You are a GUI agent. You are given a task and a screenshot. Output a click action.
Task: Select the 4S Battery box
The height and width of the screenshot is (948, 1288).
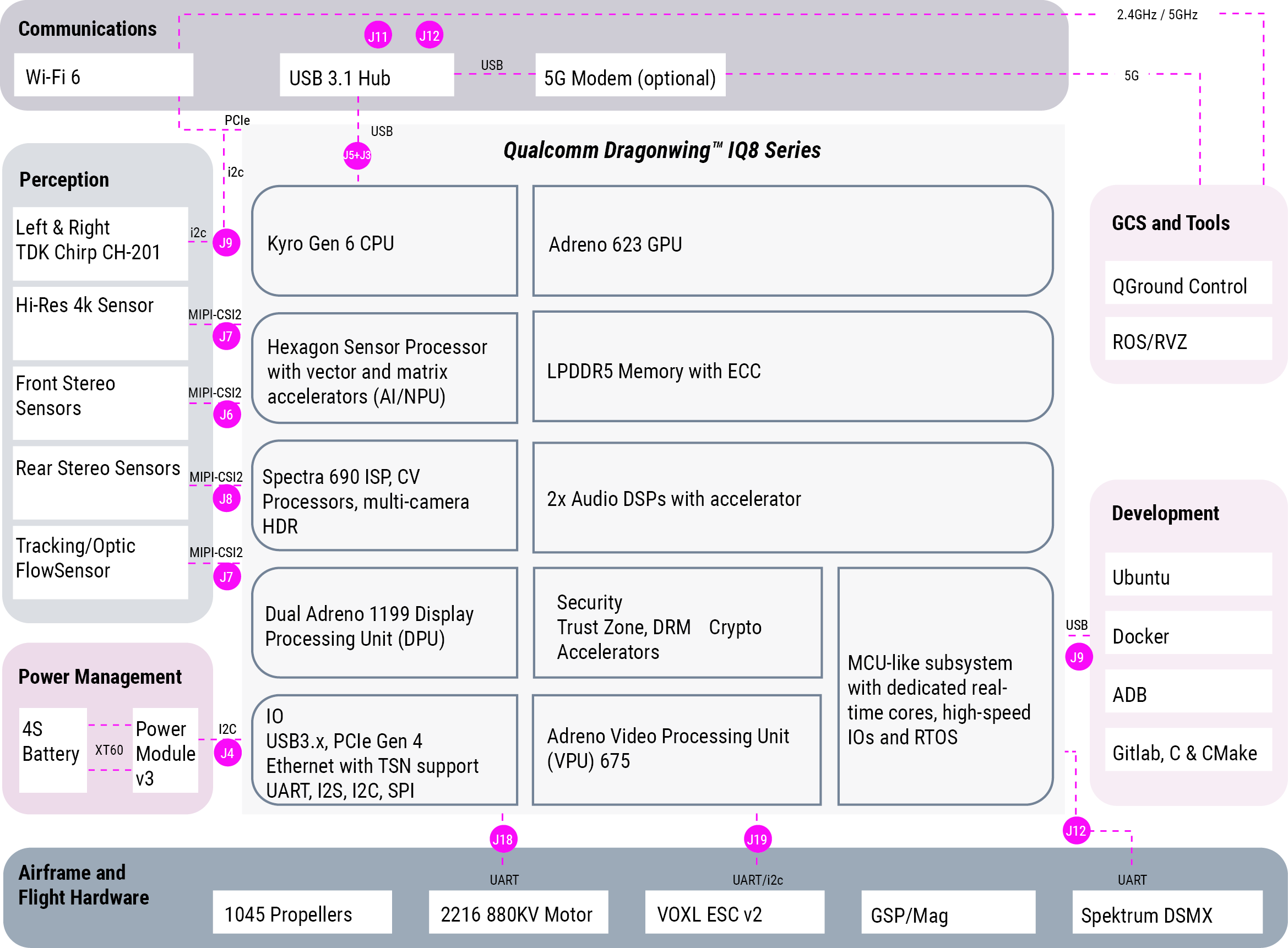[53, 750]
